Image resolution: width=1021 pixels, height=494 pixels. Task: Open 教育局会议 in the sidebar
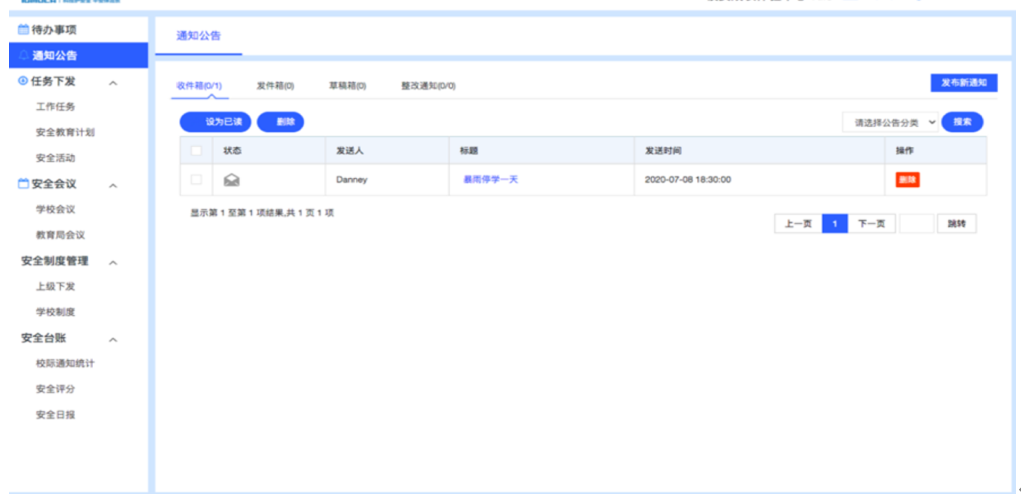point(61,235)
